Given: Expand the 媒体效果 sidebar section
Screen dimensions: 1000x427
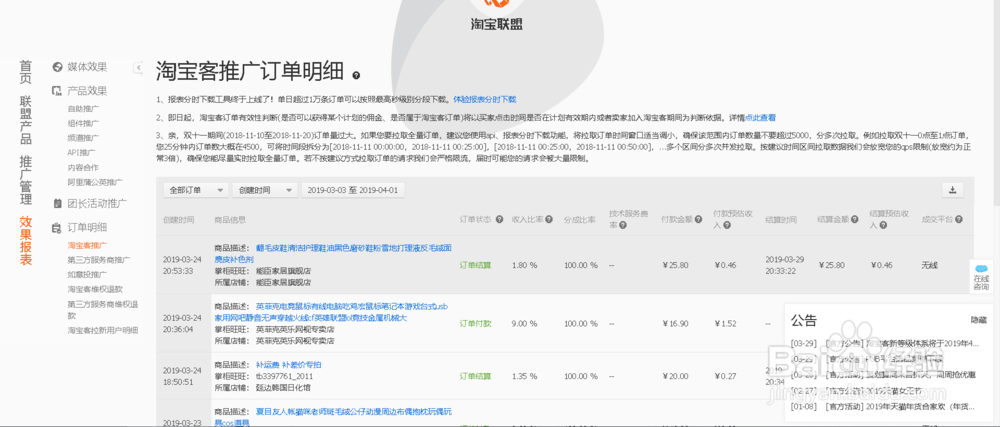Looking at the screenshot, I should coord(87,67).
